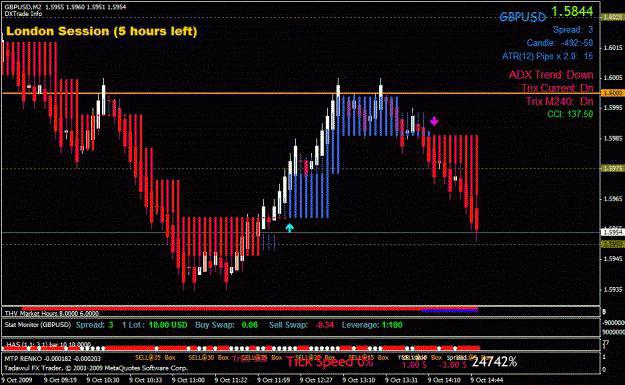
Task: Click the London Session countdown label
Action: click(102, 31)
